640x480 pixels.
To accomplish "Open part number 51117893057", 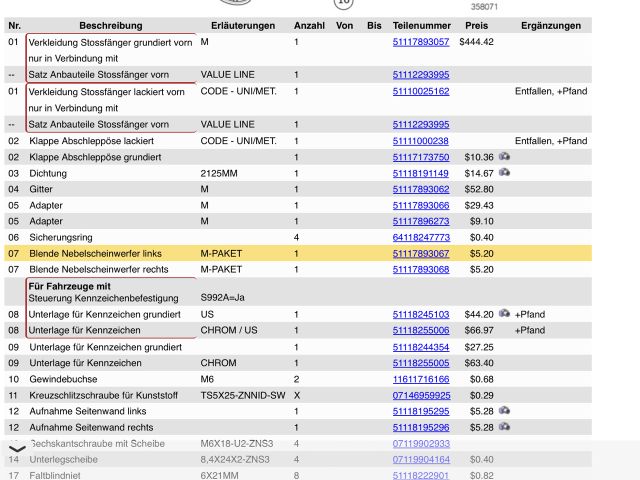I will pos(421,42).
